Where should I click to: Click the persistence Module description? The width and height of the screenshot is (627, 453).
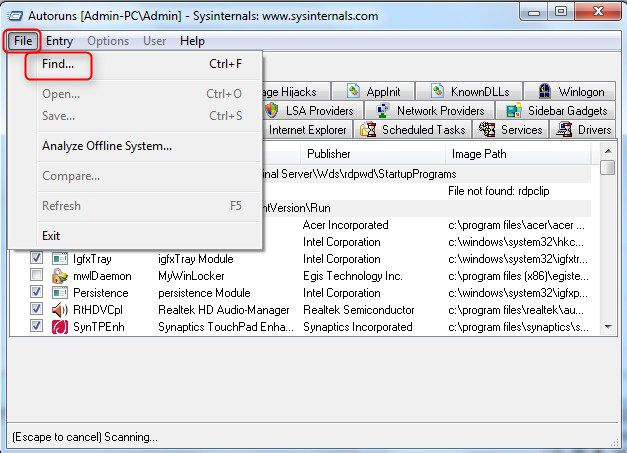click(x=204, y=293)
